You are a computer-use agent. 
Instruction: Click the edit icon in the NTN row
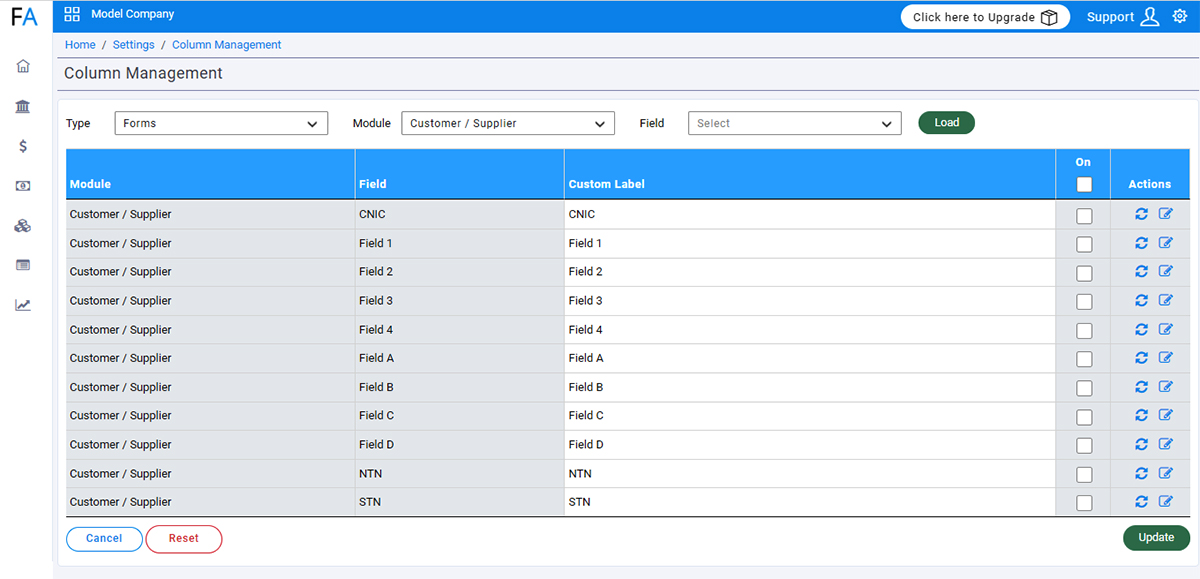[x=1165, y=473]
